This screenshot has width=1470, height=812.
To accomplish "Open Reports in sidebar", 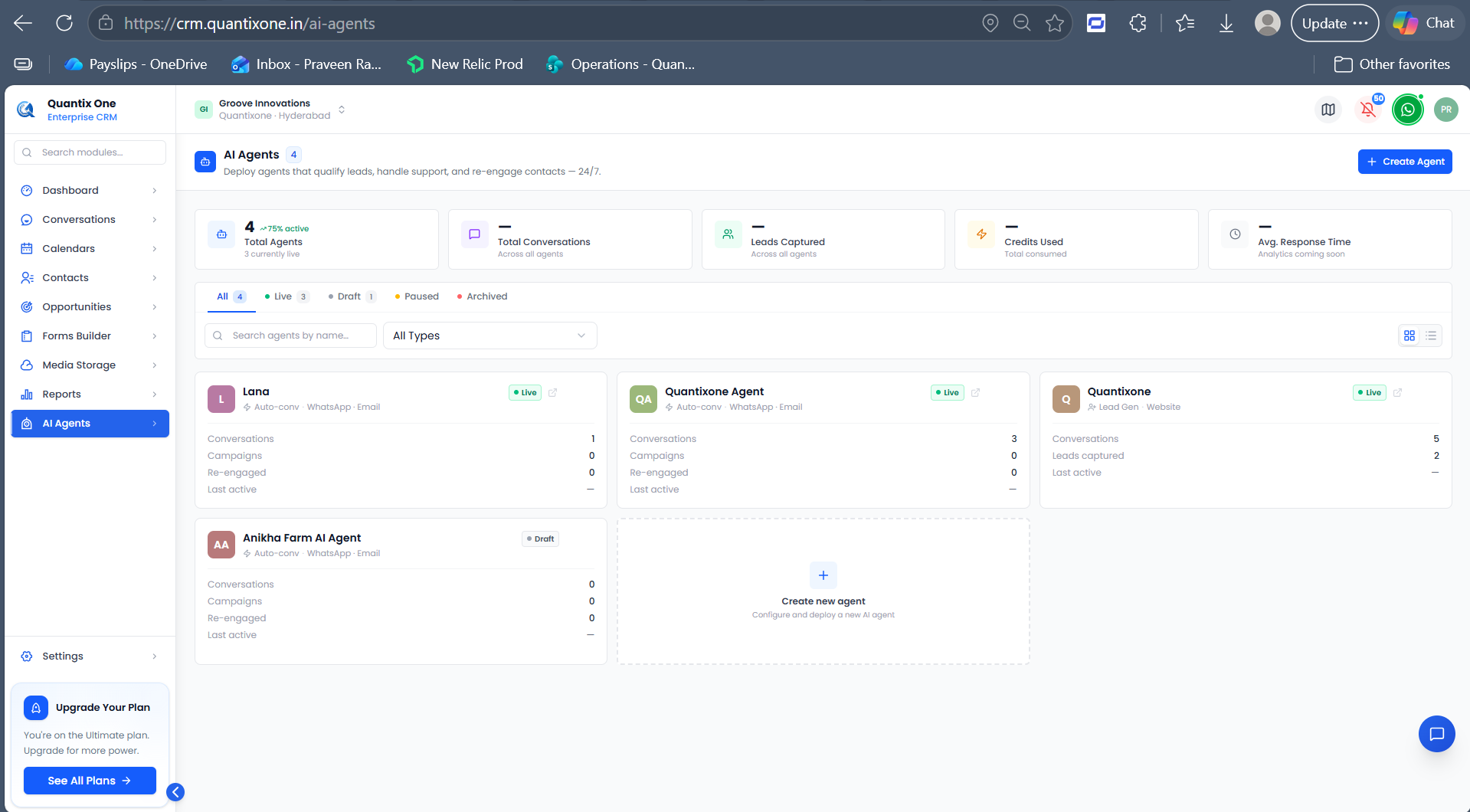I will pyautogui.click(x=90, y=394).
